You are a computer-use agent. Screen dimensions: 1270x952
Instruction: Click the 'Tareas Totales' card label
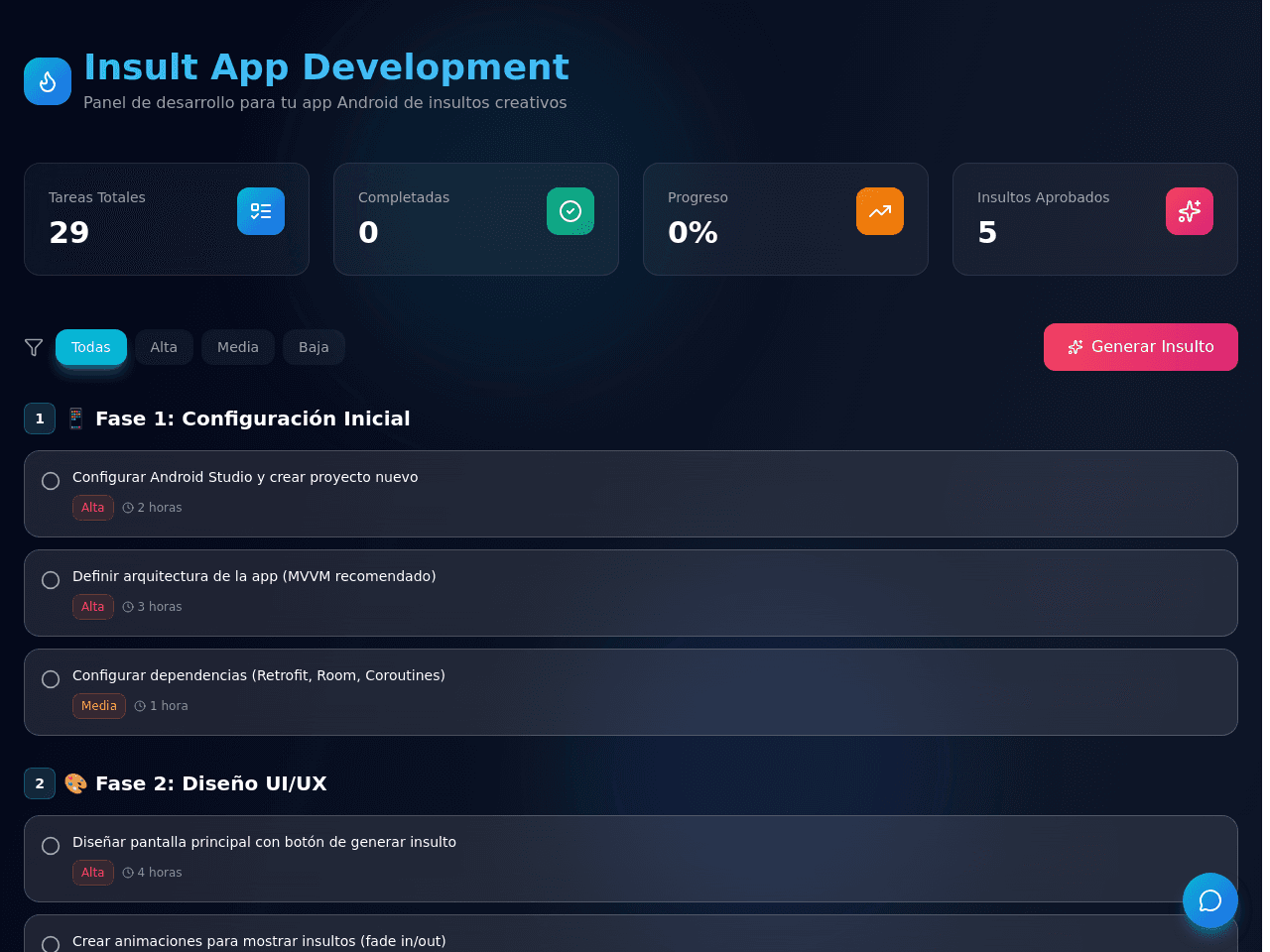[97, 197]
